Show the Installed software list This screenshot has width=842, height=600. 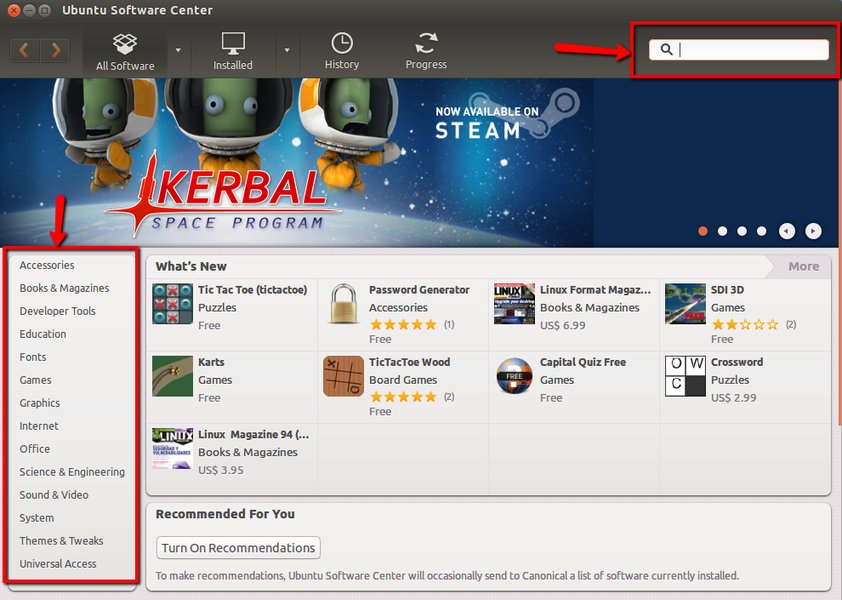pos(233,52)
